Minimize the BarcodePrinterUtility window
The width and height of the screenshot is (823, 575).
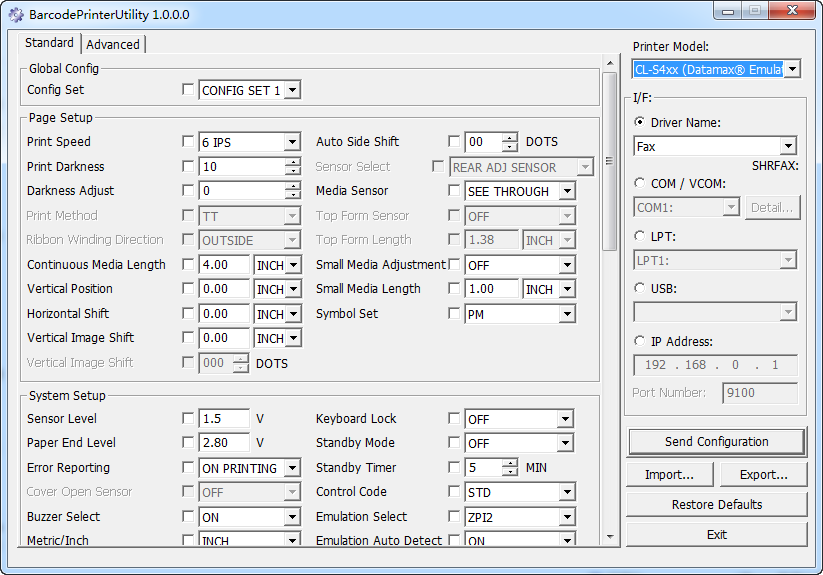coord(726,11)
